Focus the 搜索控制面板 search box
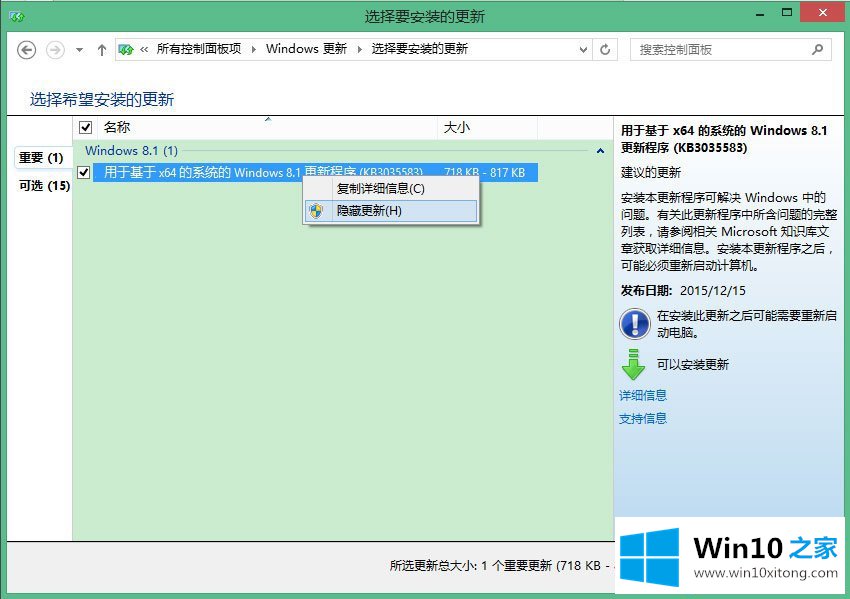850x599 pixels. click(x=730, y=50)
